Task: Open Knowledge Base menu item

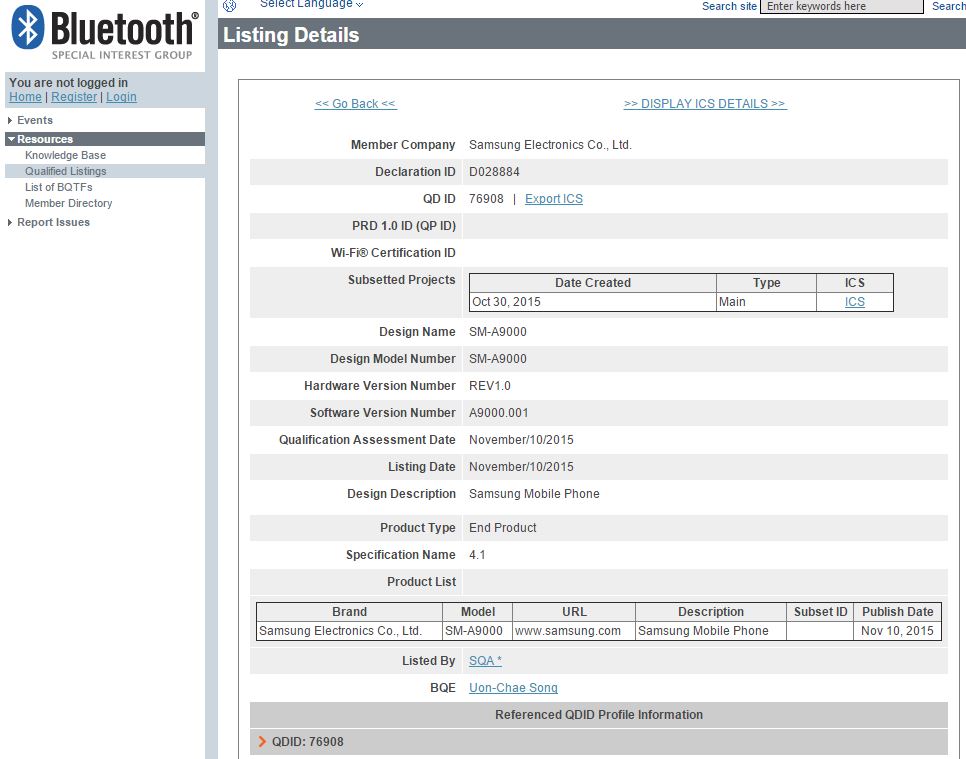Action: (65, 155)
